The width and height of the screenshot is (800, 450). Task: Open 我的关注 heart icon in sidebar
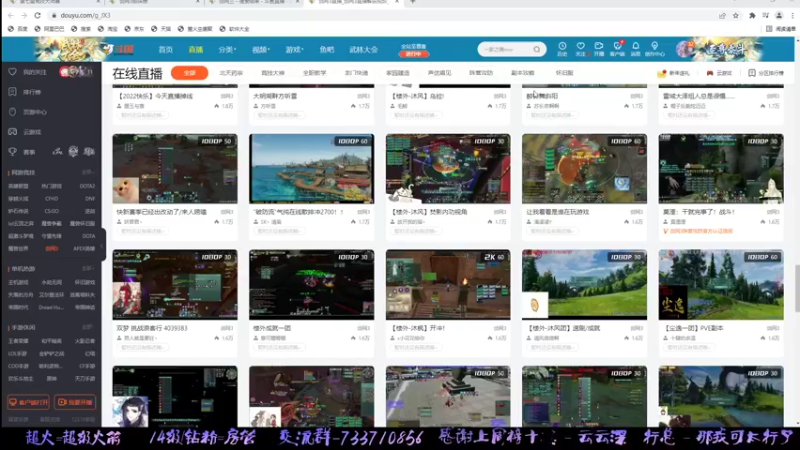click(13, 72)
